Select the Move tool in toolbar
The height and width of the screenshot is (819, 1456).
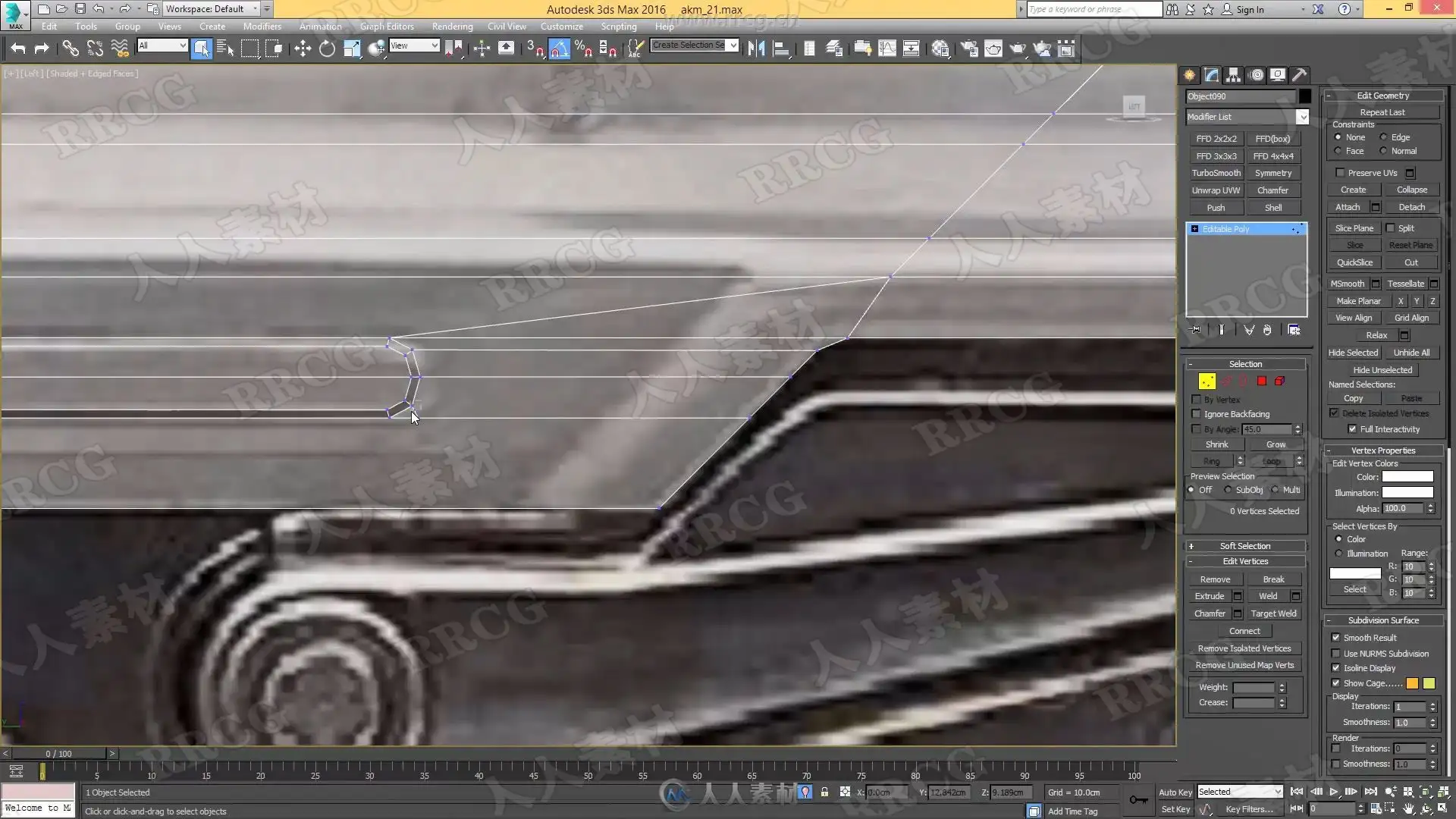point(303,49)
